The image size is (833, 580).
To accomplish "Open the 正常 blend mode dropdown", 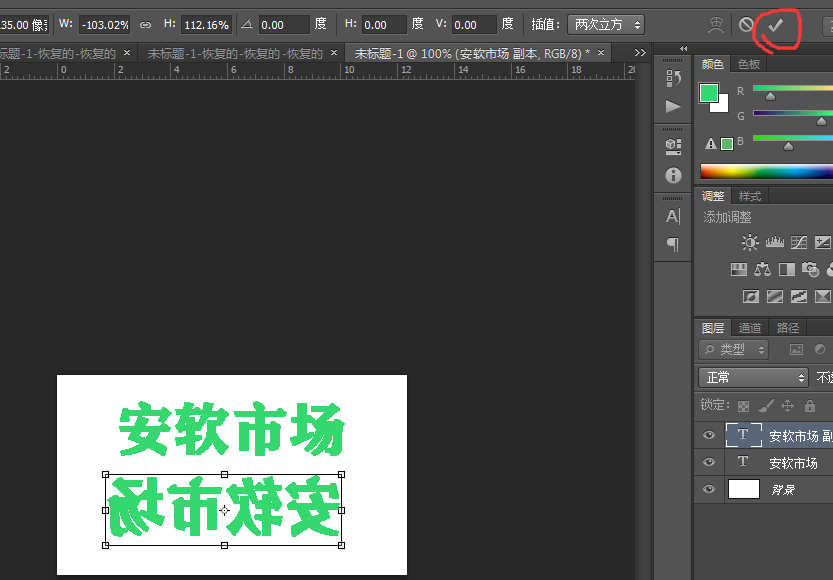I will pos(752,377).
